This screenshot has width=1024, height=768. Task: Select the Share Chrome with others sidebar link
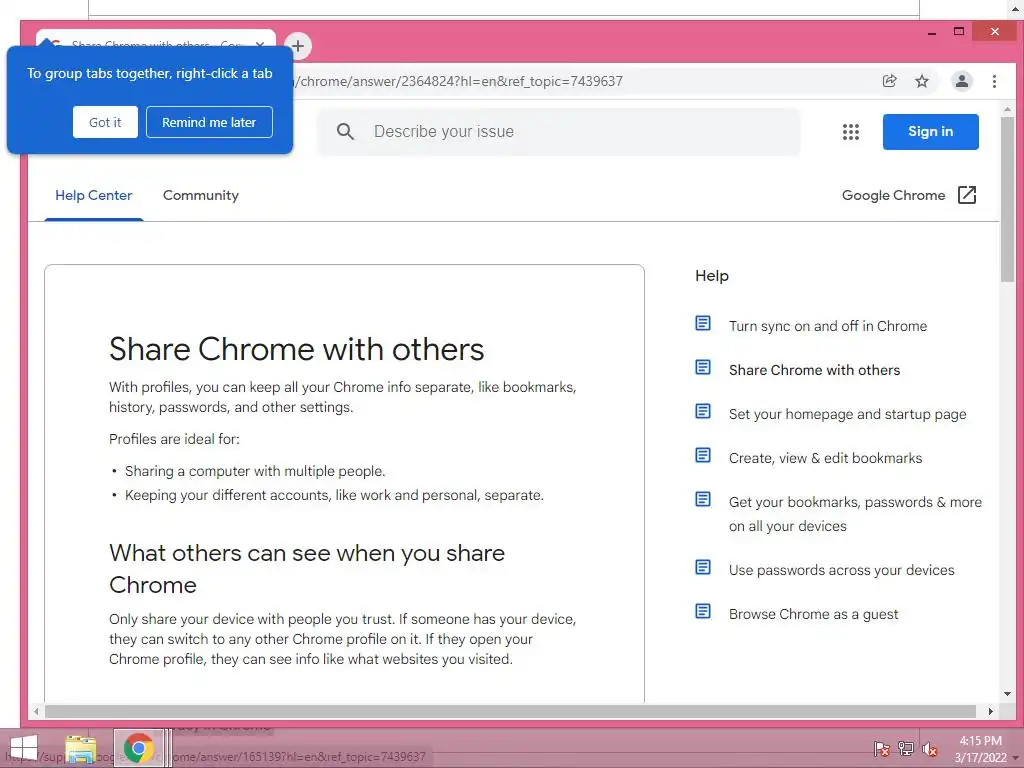[x=814, y=370]
